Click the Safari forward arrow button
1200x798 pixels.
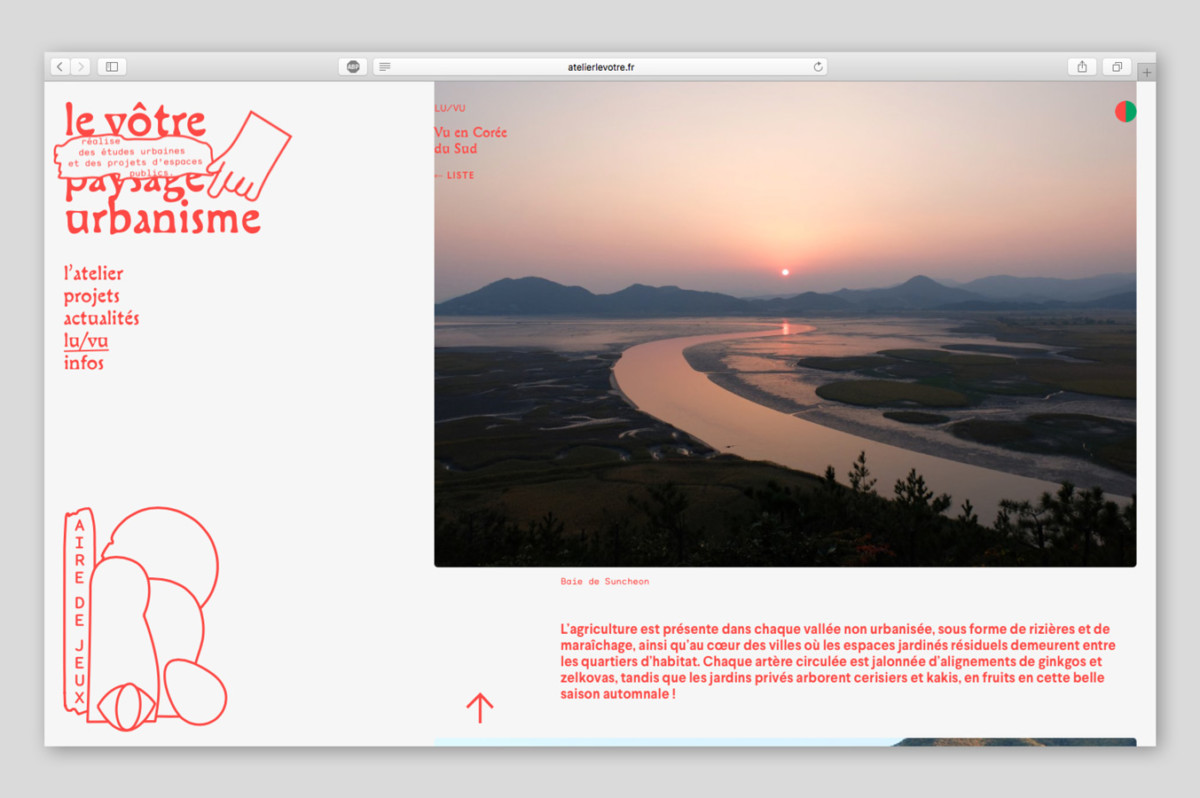point(80,67)
